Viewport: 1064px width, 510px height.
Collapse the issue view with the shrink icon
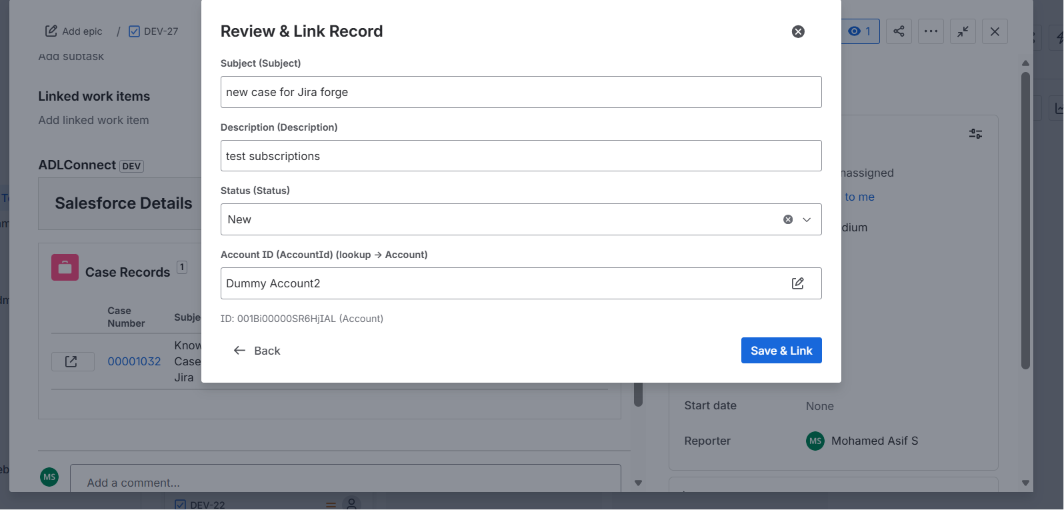963,31
